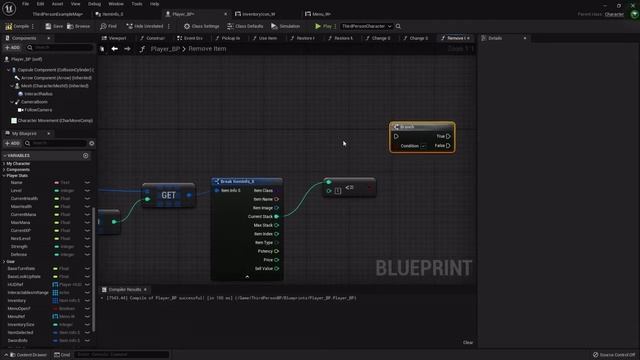Screen dimensions: 640x360
Task: Switch to ThirdPersonExampleMap tab
Action: click(57, 14)
